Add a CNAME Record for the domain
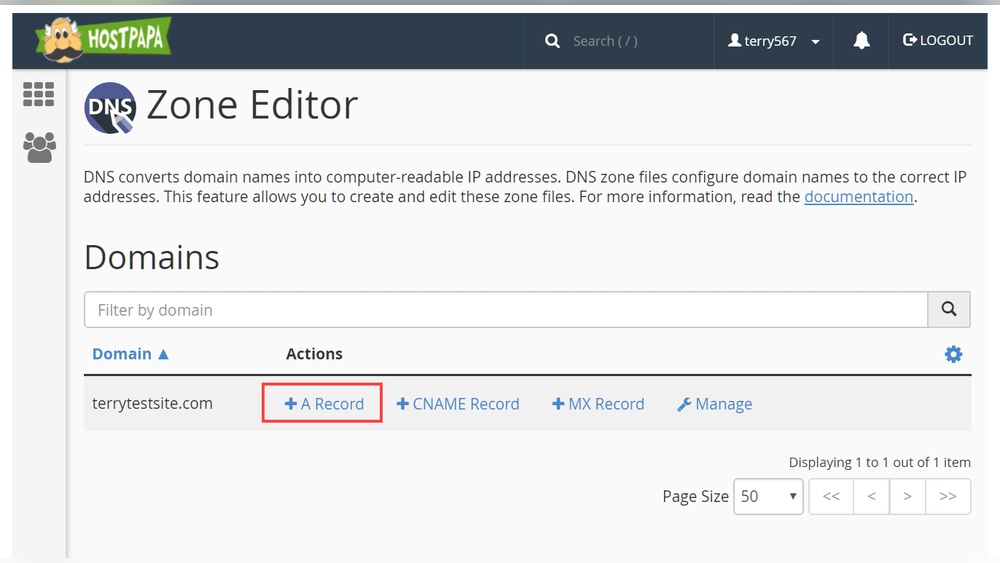 pos(457,404)
